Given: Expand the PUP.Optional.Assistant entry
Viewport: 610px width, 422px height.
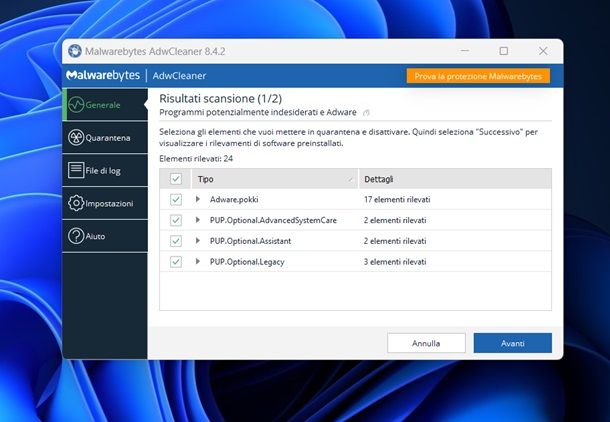Looking at the screenshot, I should [198, 241].
